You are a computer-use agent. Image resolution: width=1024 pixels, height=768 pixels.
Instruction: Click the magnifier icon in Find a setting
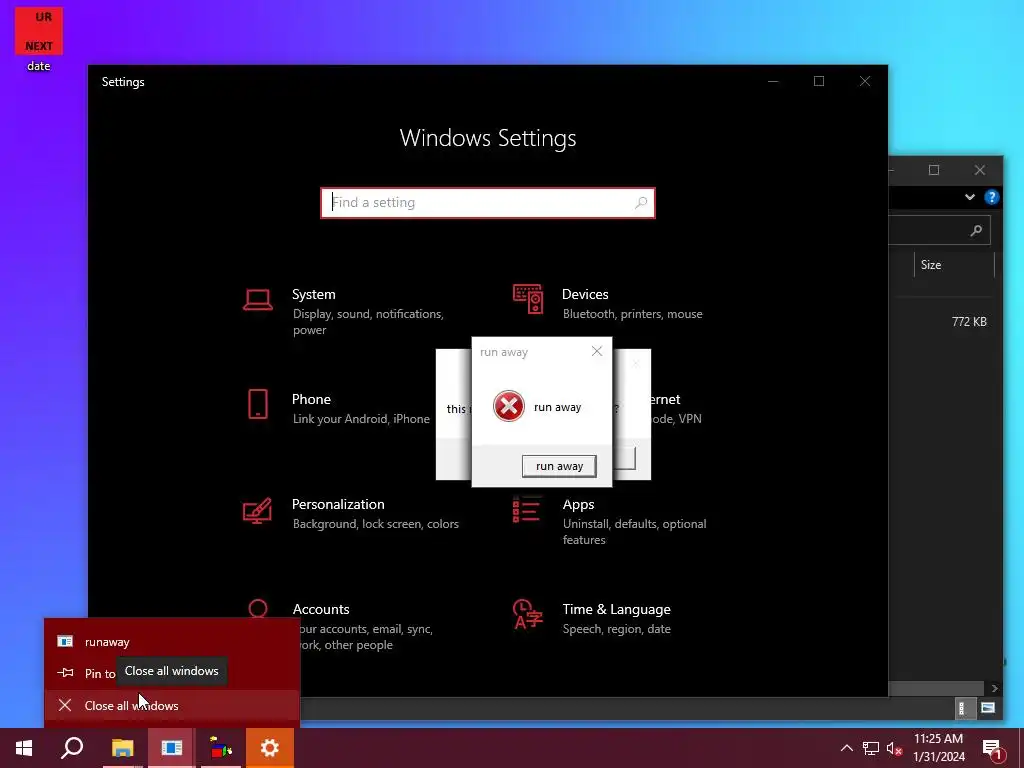tap(641, 202)
